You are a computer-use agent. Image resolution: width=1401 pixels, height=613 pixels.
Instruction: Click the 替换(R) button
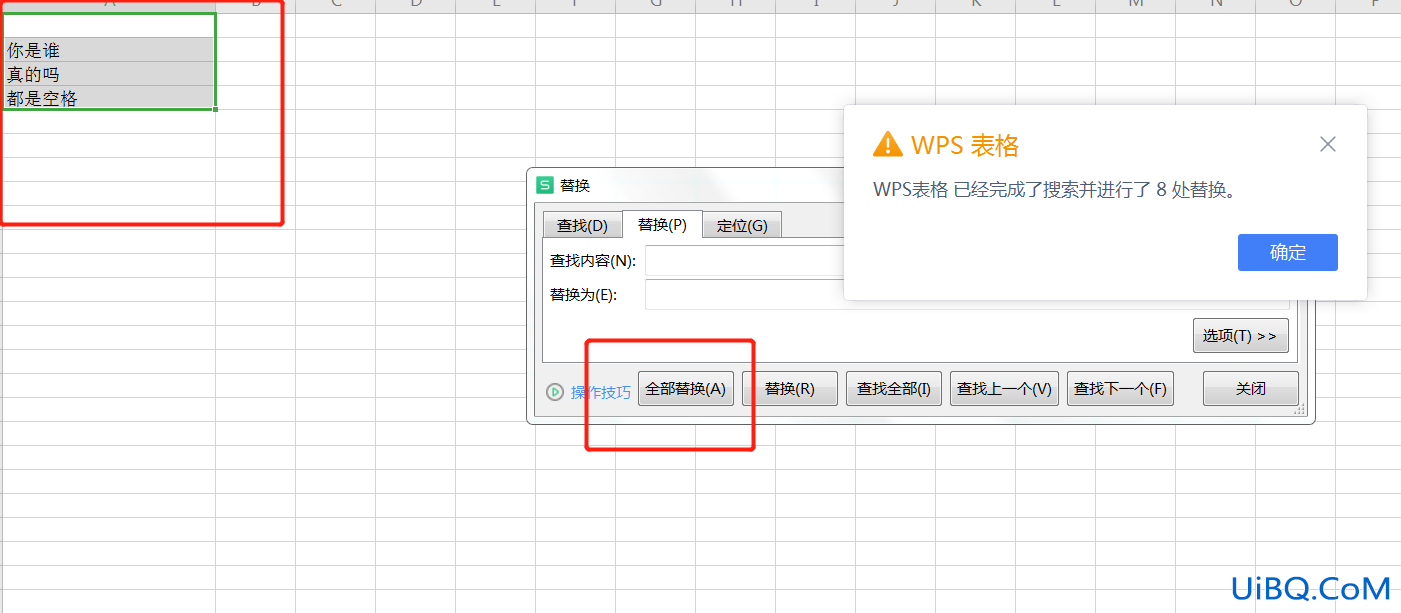point(790,389)
